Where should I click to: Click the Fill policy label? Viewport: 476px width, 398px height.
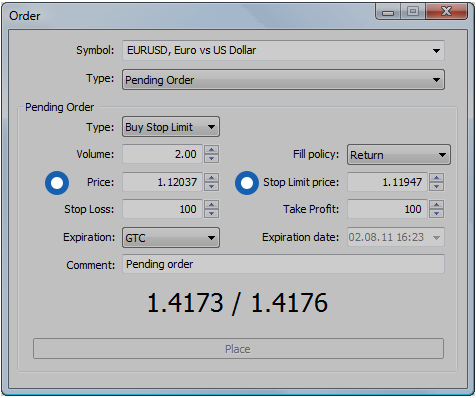(x=316, y=154)
